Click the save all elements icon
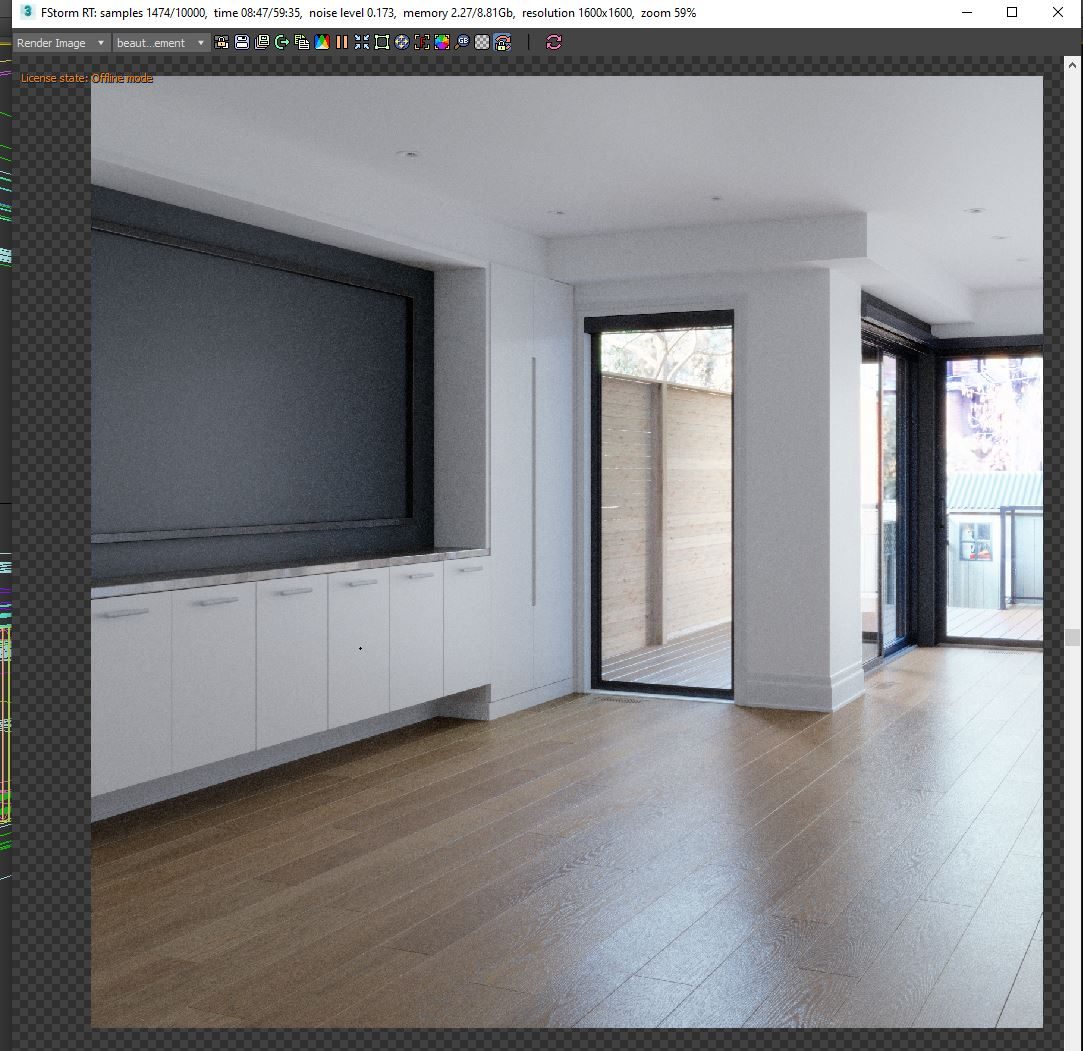Viewport: 1083px width, 1051px height. 262,43
